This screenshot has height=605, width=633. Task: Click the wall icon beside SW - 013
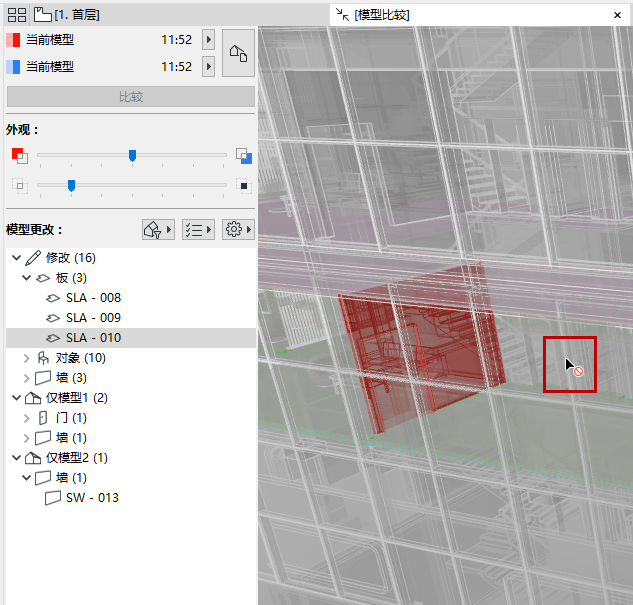[53, 498]
